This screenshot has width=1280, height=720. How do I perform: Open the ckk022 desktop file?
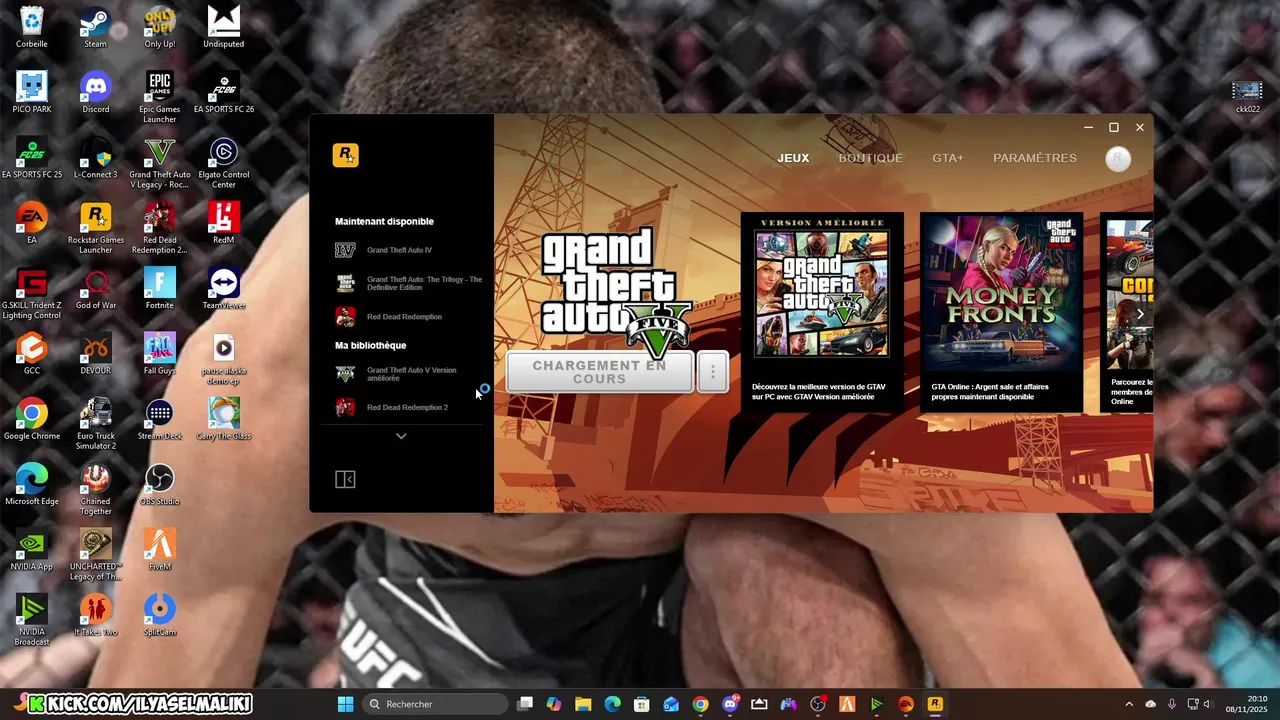point(1247,96)
